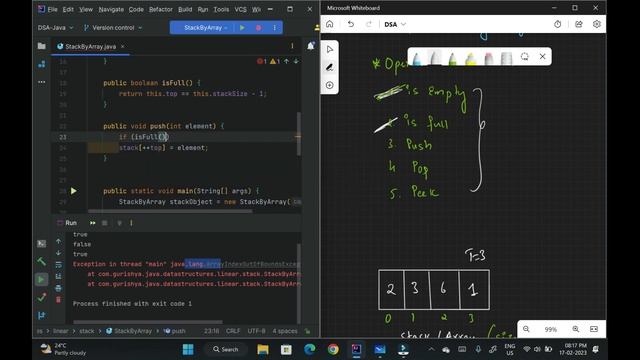Open Whiteboard timer icon

tap(558, 24)
